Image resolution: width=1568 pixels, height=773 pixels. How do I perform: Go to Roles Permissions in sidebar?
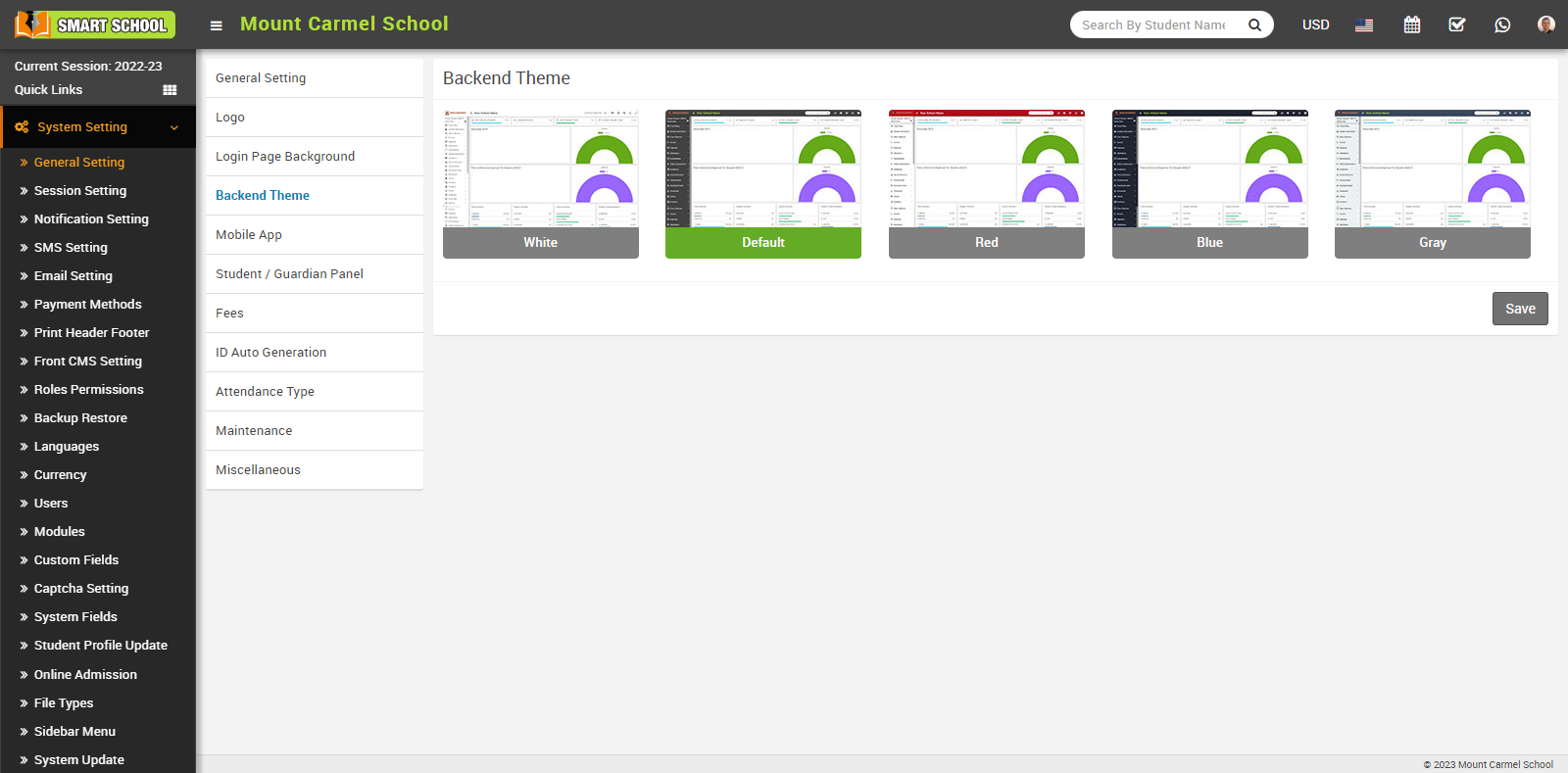point(88,390)
